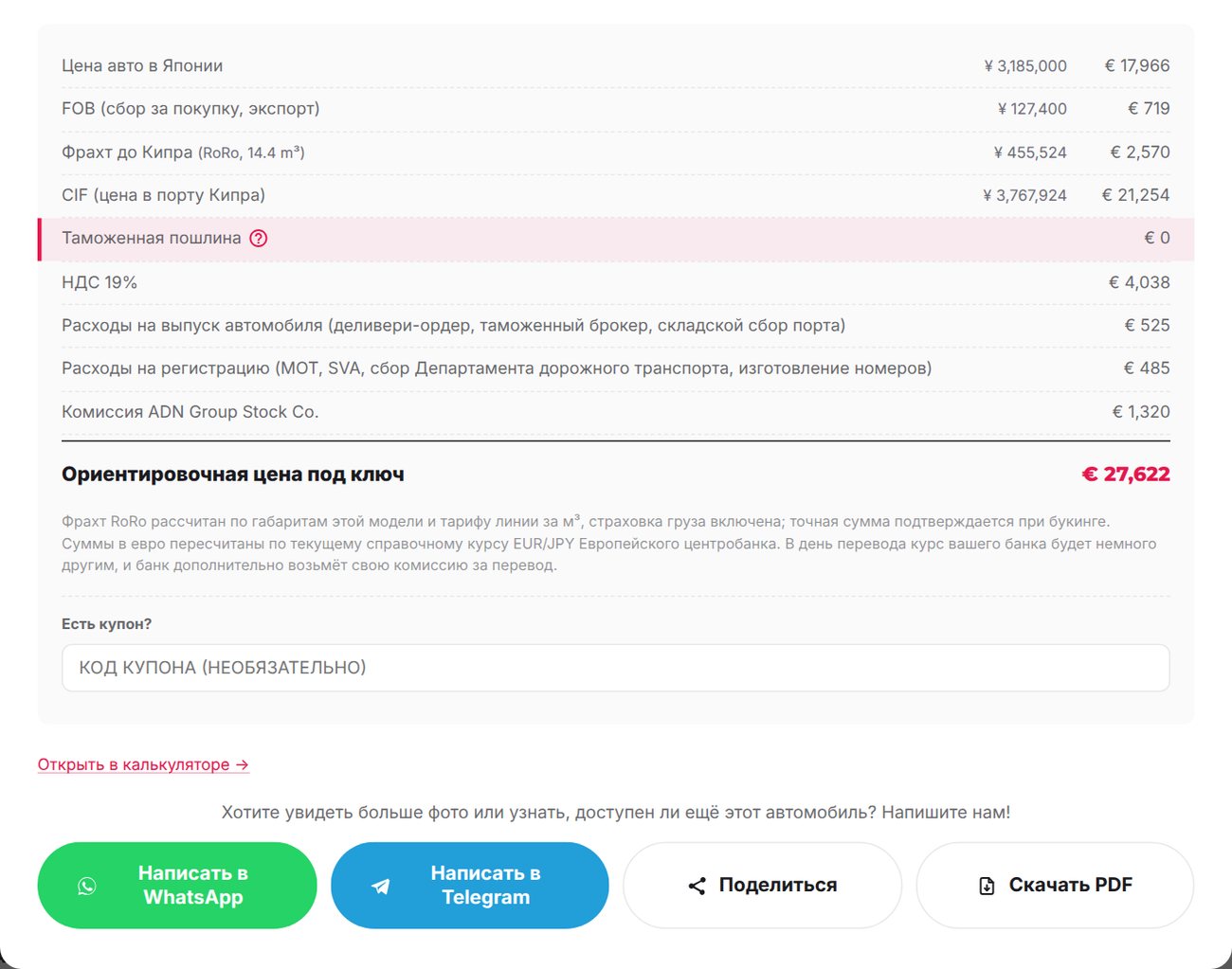Select the total price € 27,622
Screen dimensions: 1232x969
point(1126,475)
